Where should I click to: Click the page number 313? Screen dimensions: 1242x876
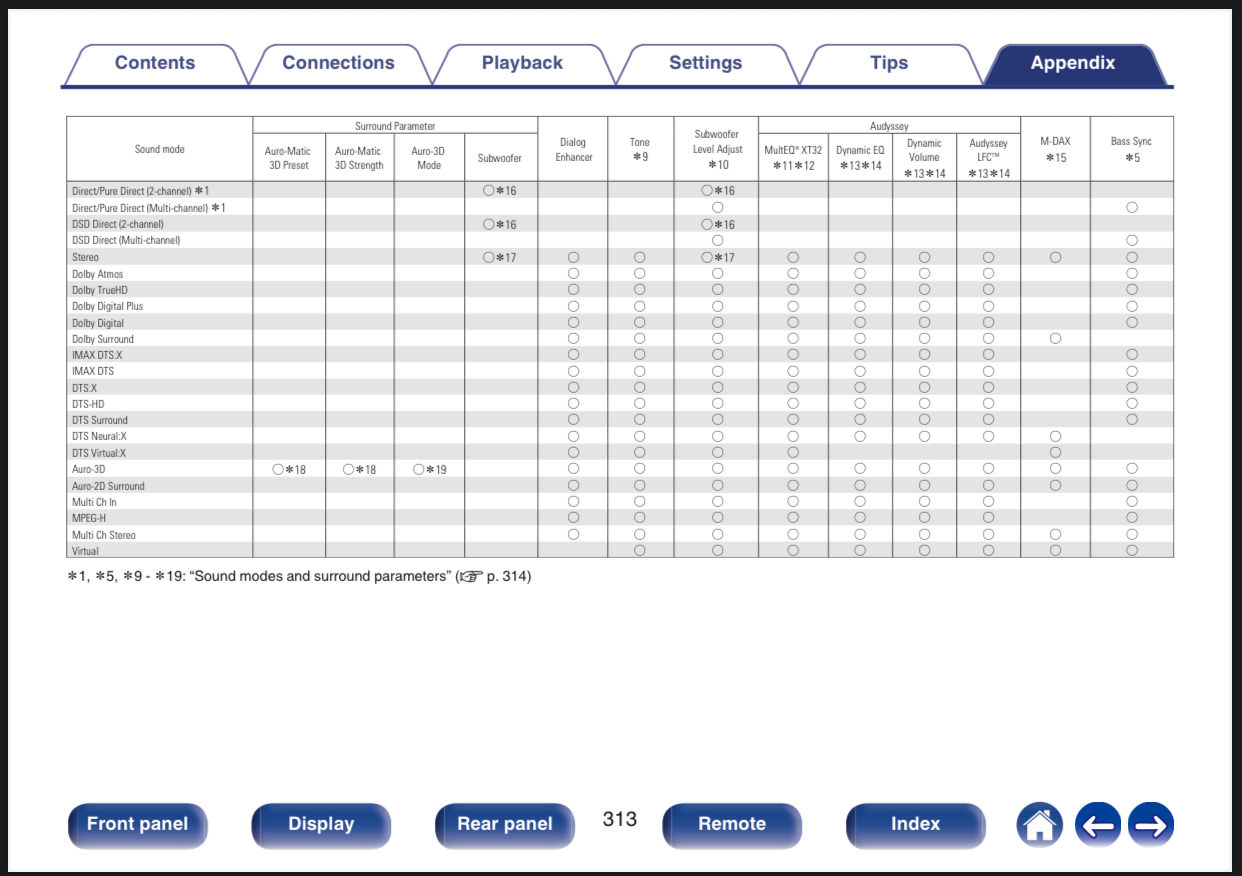click(619, 819)
